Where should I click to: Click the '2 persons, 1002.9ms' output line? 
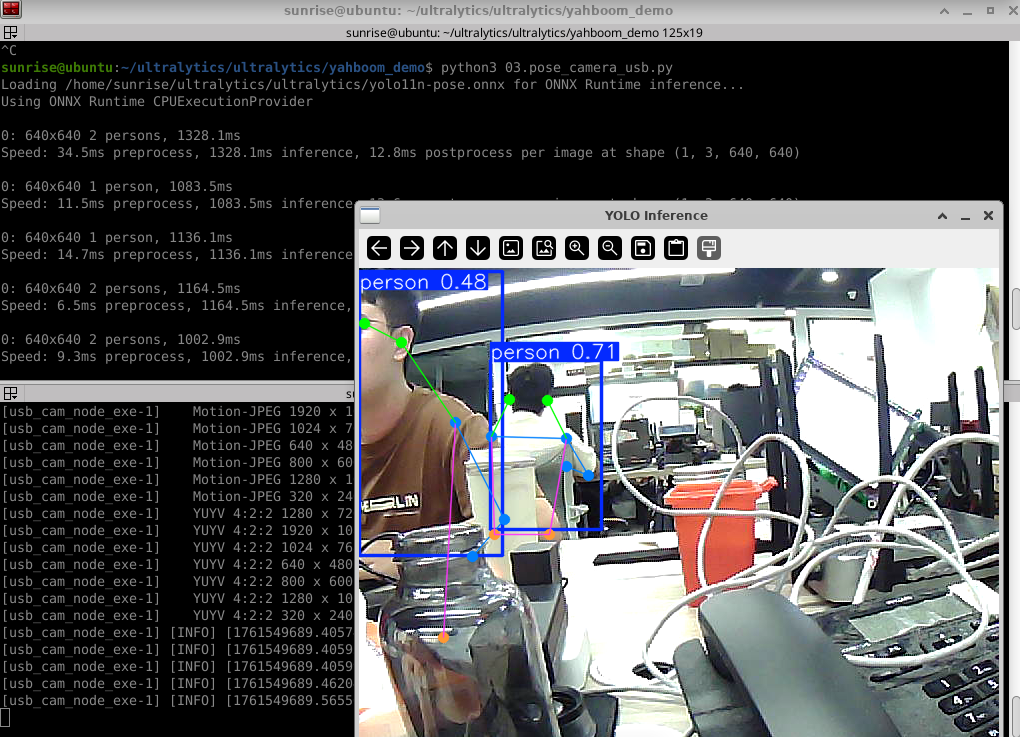pyautogui.click(x=120, y=340)
